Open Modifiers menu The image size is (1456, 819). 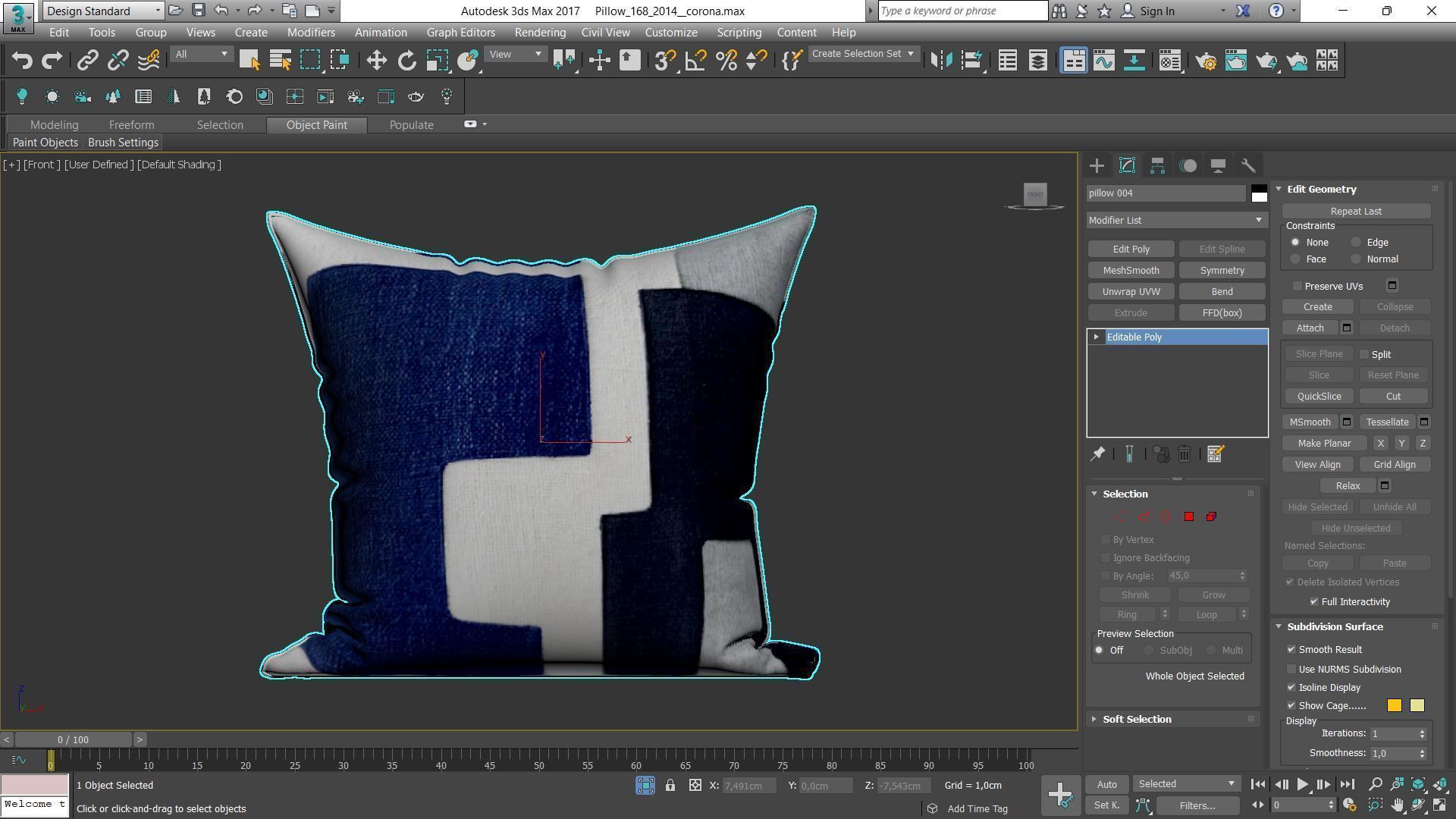click(x=311, y=33)
